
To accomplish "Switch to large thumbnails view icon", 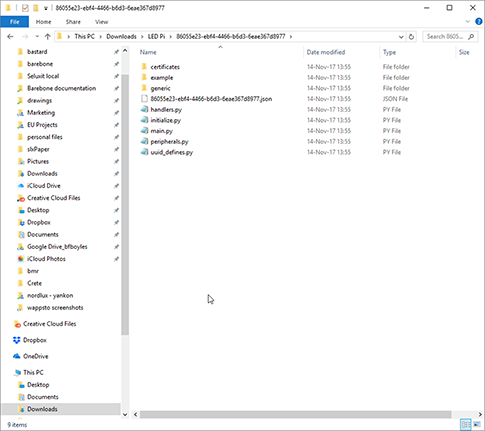I will click(477, 424).
